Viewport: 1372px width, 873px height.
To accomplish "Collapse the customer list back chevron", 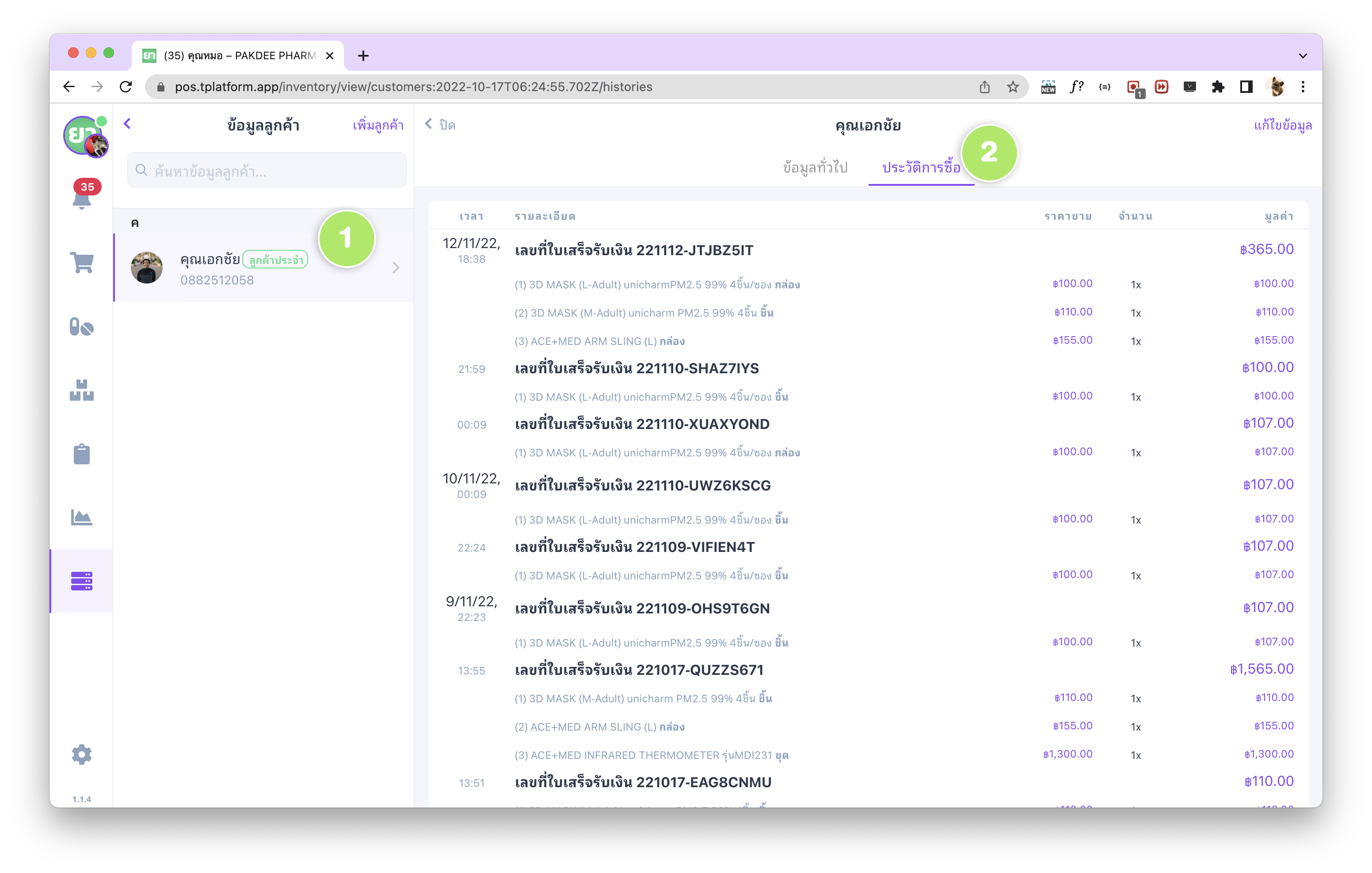I will point(128,124).
